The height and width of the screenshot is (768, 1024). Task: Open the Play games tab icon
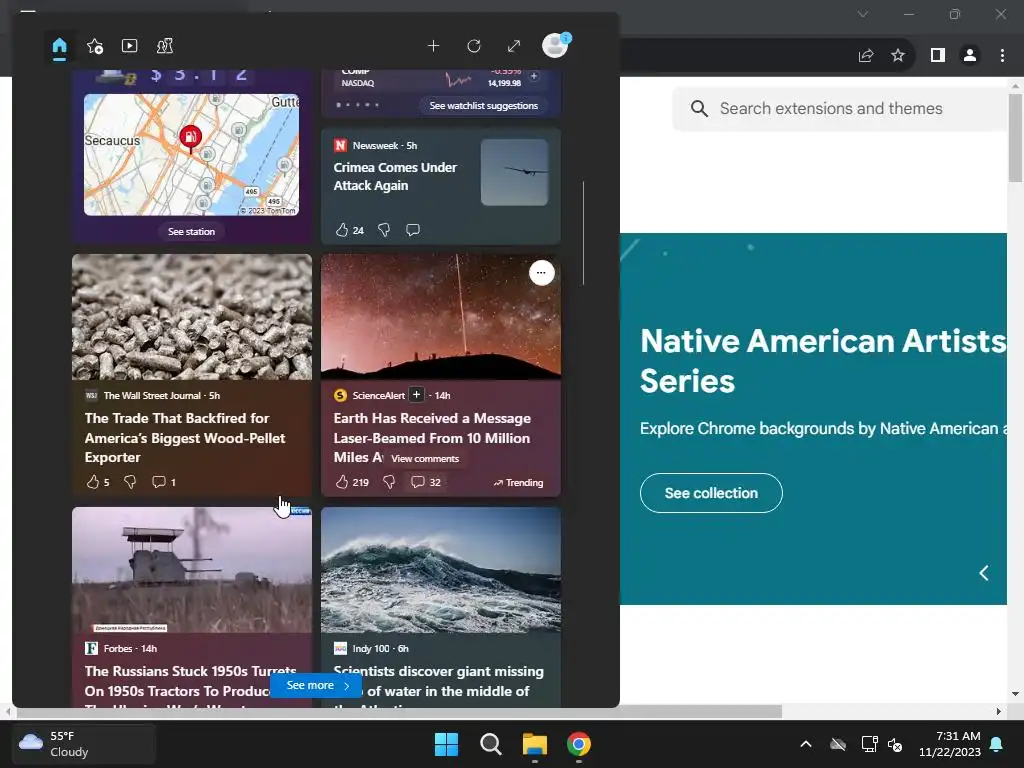[x=165, y=46]
